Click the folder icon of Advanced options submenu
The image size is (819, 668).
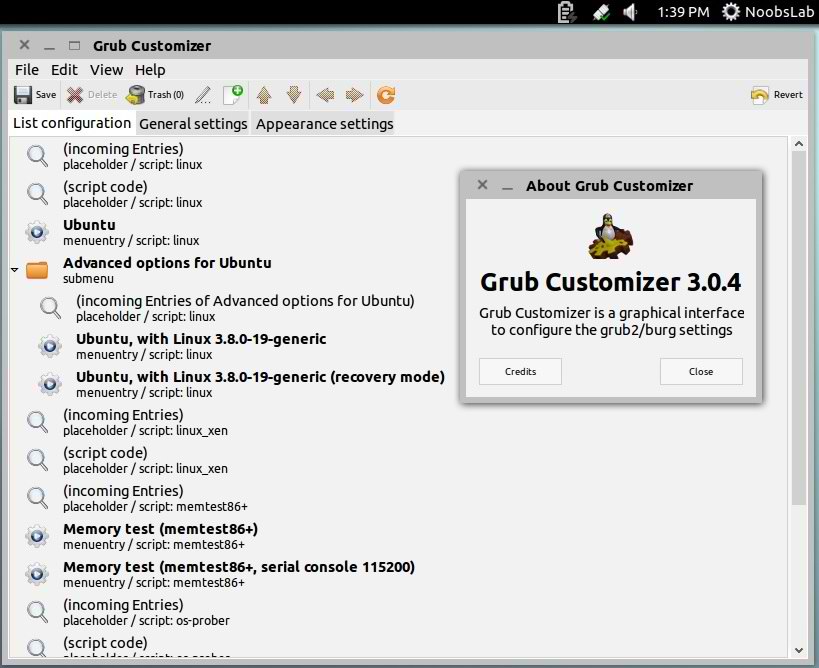pos(37,270)
